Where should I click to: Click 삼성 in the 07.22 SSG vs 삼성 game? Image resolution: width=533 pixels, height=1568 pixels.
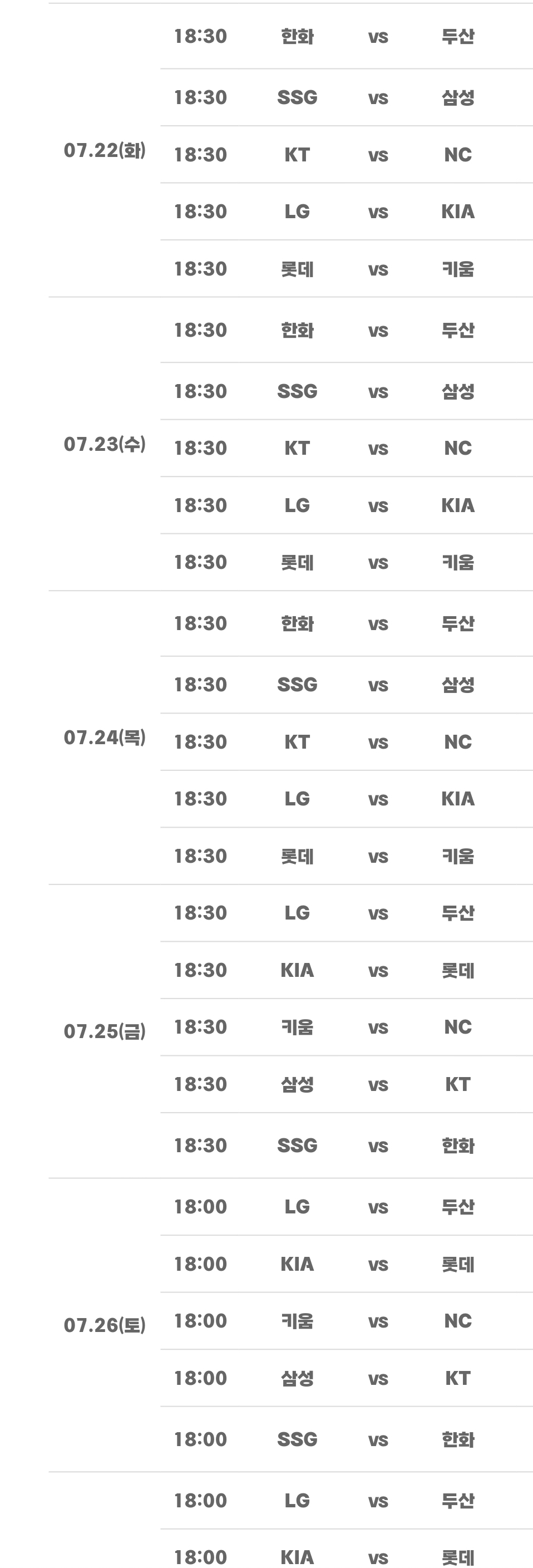tap(457, 97)
